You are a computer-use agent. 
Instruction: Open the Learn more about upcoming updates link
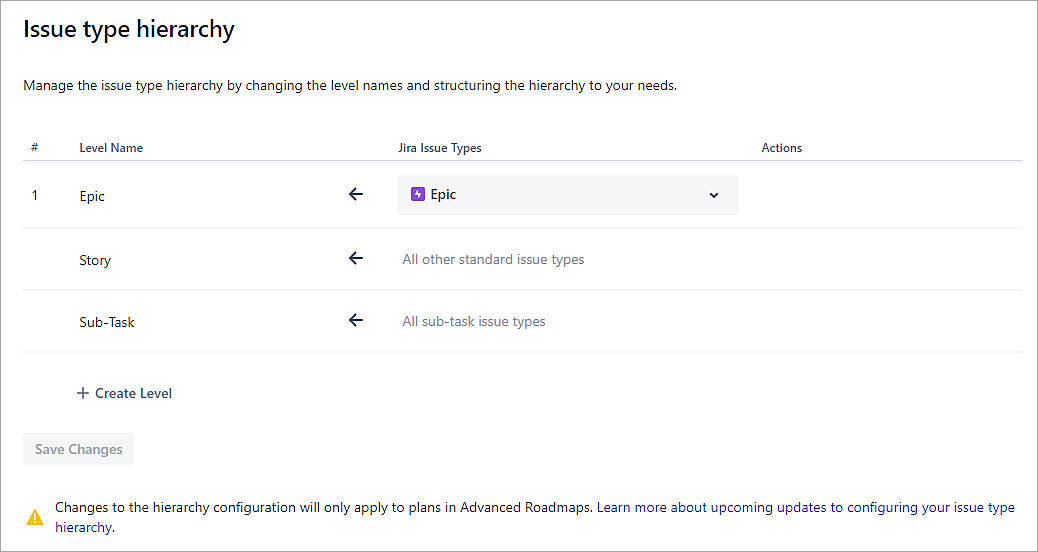[x=805, y=508]
